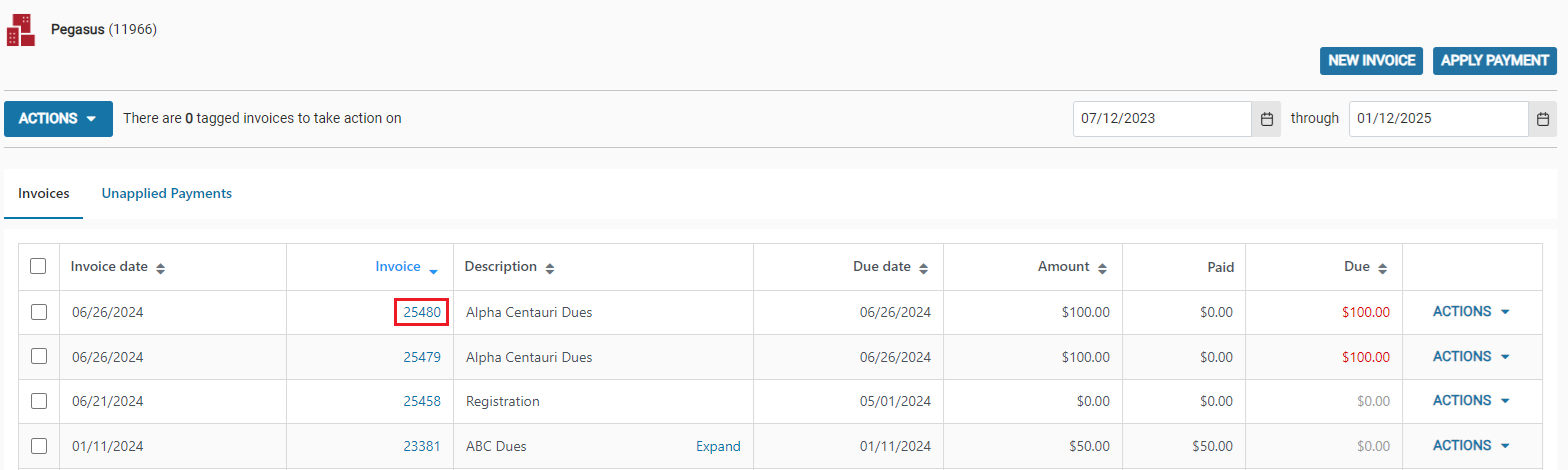Select the Invoices tab
1568x470 pixels.
click(x=44, y=193)
